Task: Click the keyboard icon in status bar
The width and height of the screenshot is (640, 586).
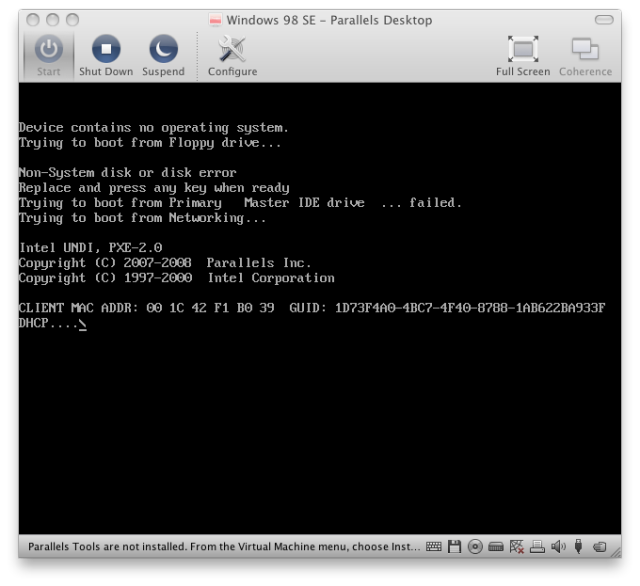Action: [433, 546]
